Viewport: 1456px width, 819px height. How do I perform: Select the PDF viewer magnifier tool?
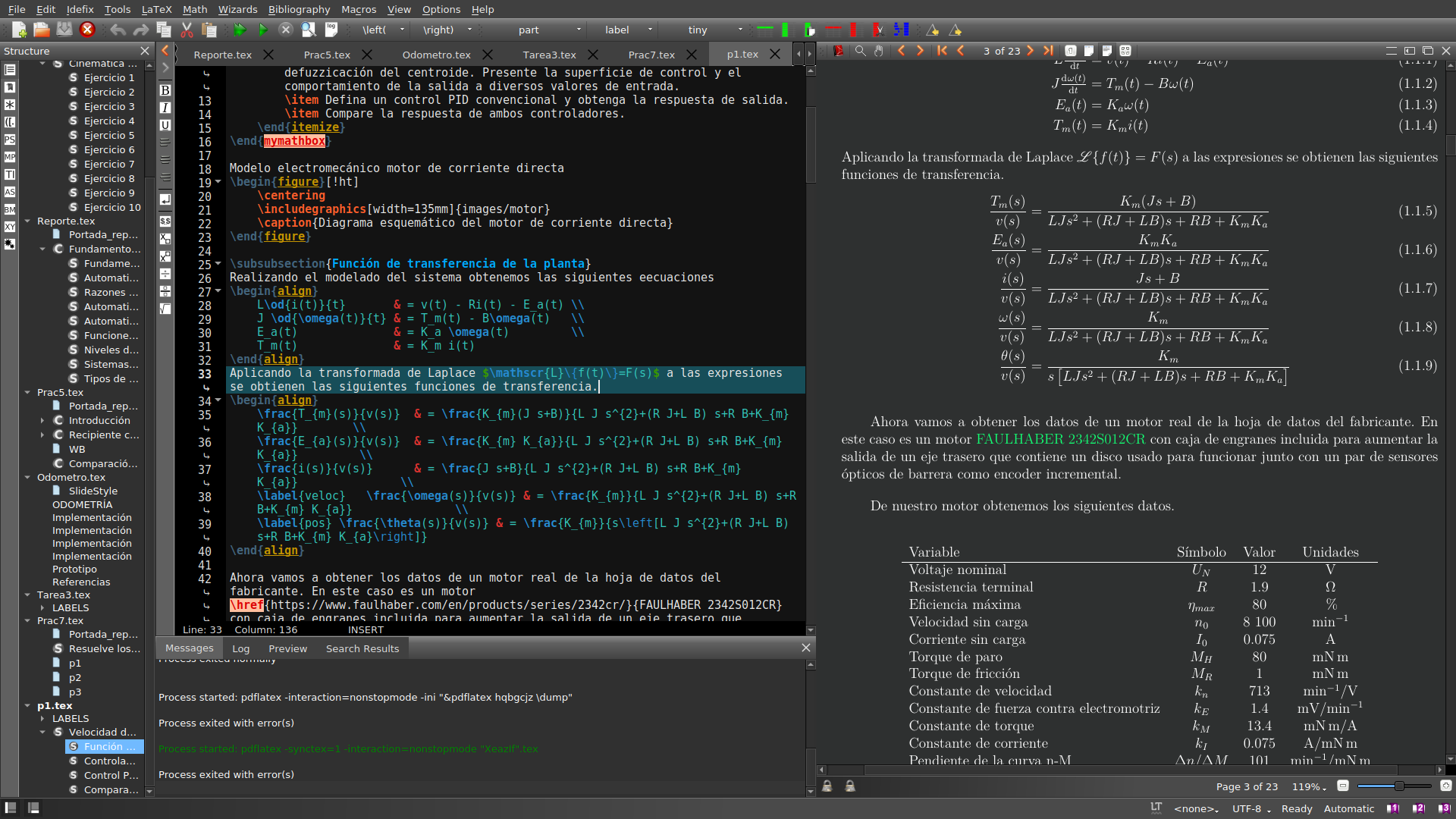pyautogui.click(x=860, y=51)
